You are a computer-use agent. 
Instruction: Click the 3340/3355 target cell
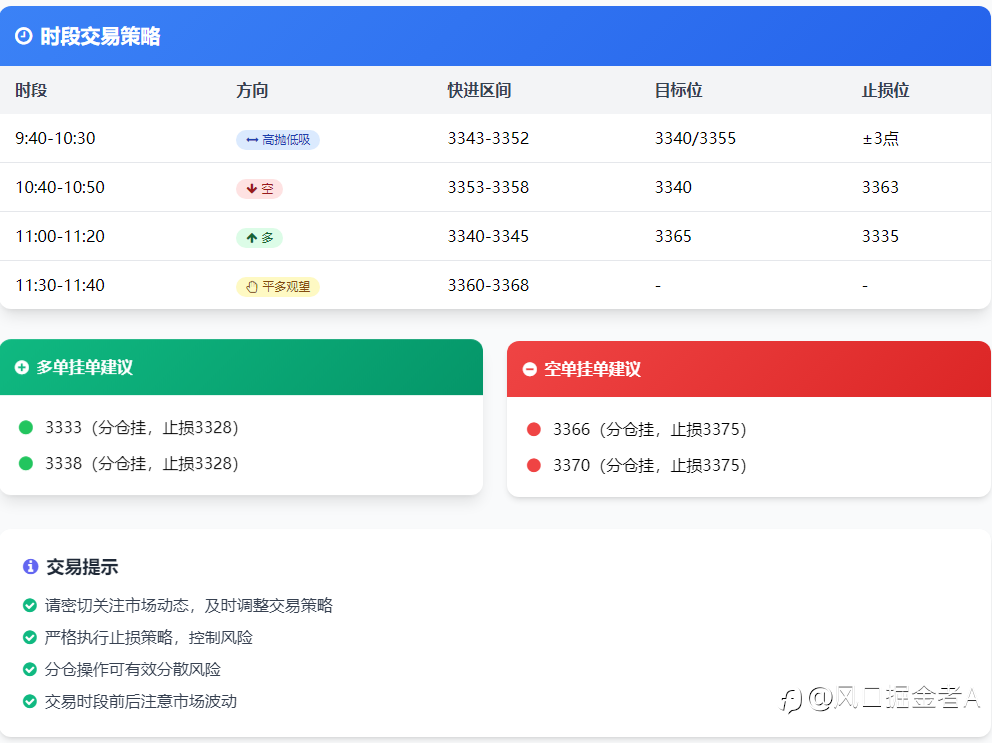tap(695, 139)
